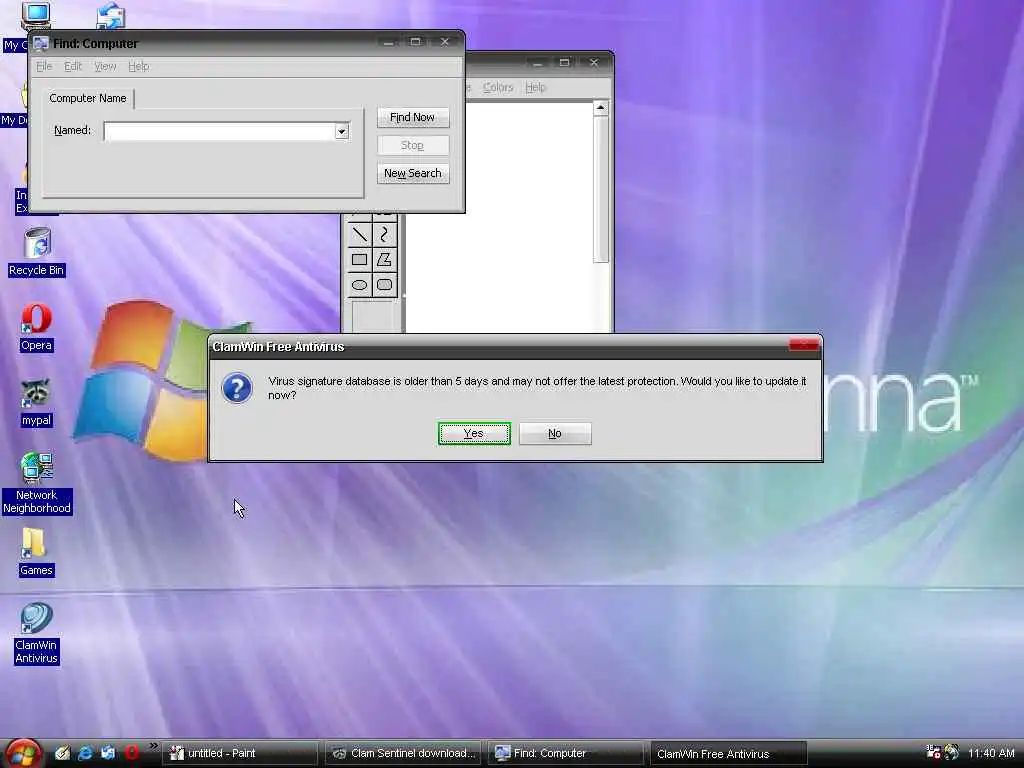
Task: Click the New Search button
Action: (x=413, y=173)
